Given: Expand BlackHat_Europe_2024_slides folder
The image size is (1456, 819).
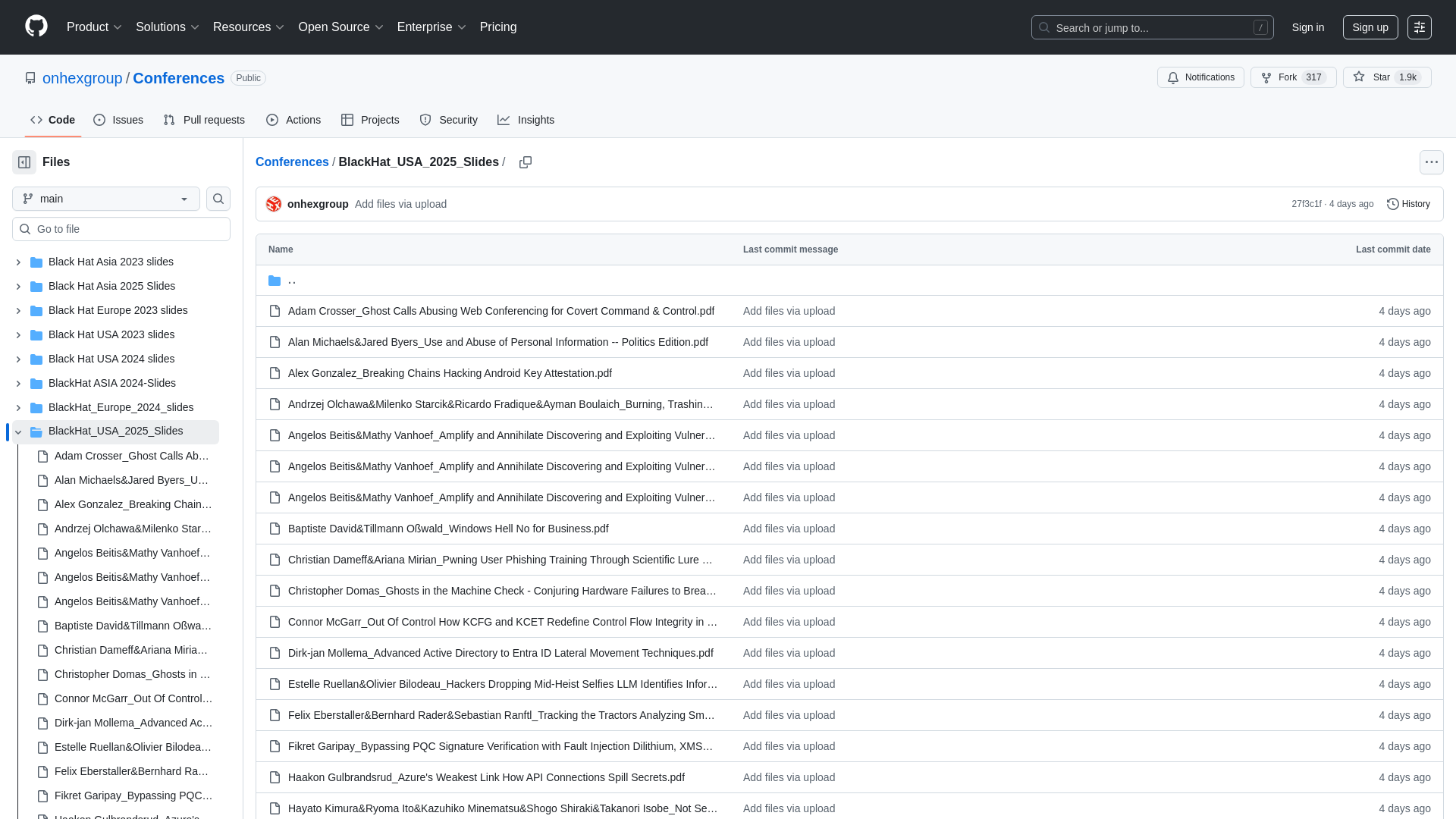Looking at the screenshot, I should point(18,408).
